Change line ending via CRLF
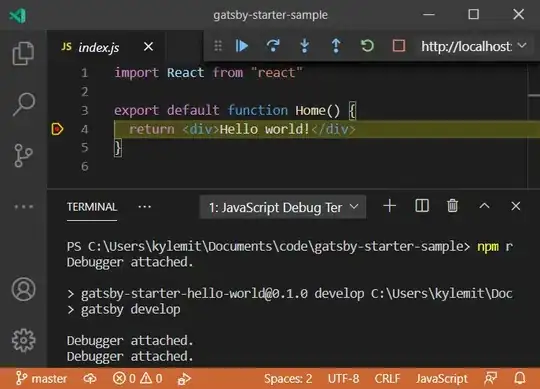The image size is (540, 389). click(387, 379)
